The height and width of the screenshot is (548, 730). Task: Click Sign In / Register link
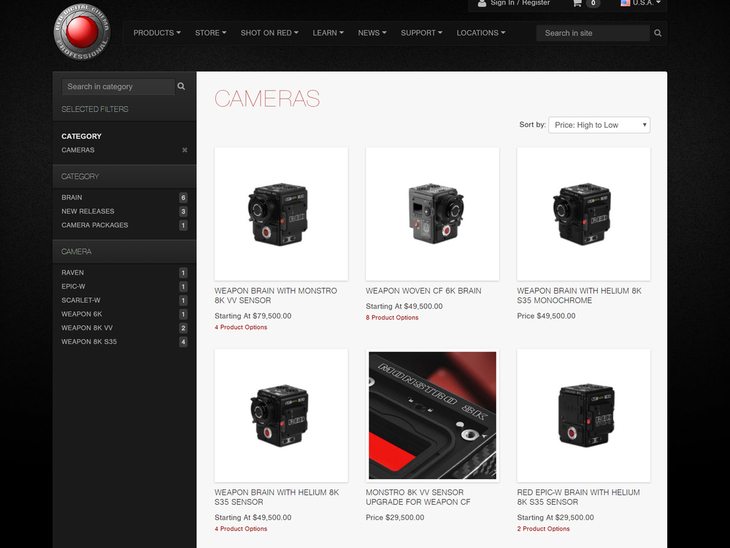point(520,3)
